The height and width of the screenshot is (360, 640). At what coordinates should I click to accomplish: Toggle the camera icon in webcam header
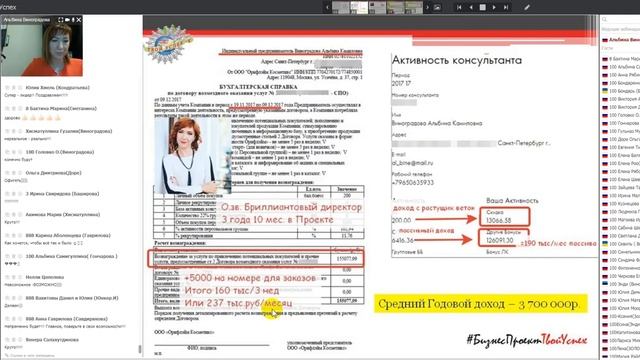pyautogui.click(x=67, y=20)
